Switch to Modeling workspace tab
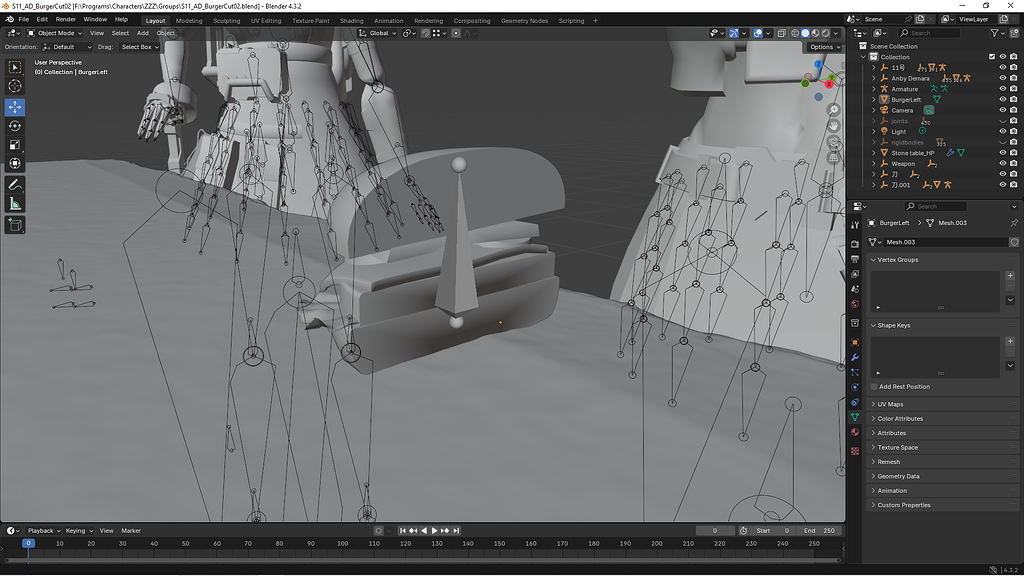Viewport: 1024px width, 576px height. point(189,20)
